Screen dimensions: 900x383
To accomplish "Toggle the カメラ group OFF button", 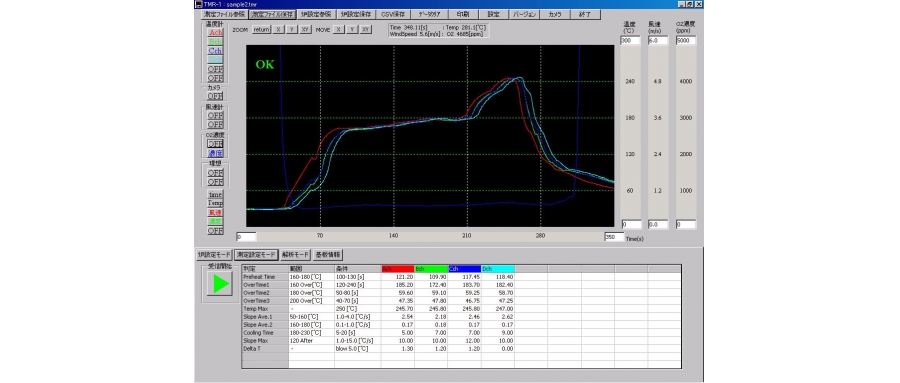I will pos(215,96).
